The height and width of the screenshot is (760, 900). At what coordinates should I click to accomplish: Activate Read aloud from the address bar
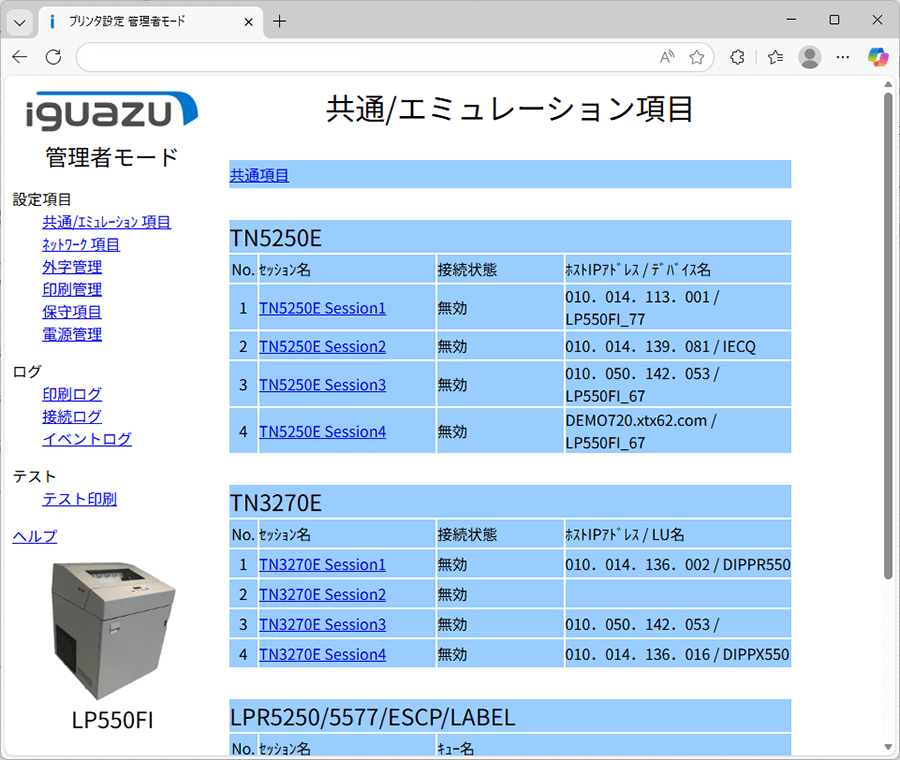[x=666, y=57]
